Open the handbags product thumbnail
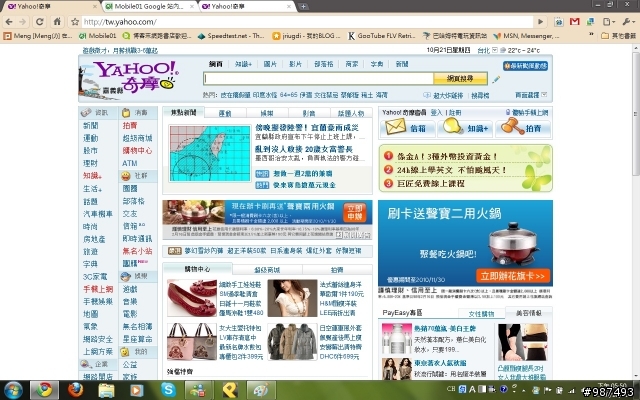 coord(192,342)
